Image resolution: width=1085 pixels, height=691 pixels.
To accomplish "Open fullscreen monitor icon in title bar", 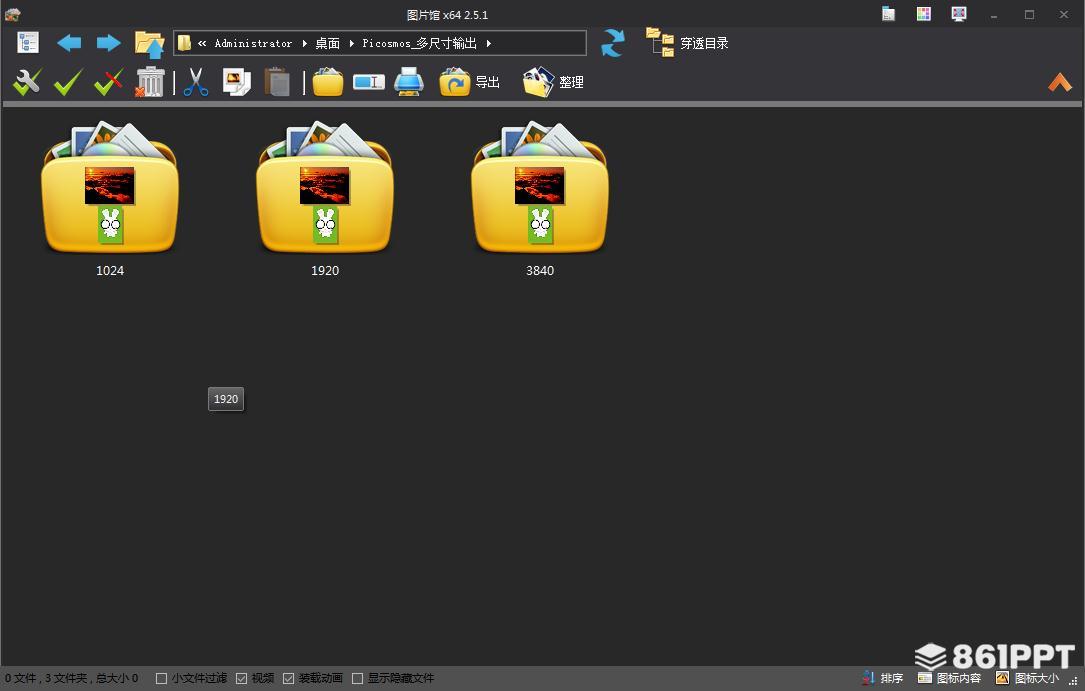I will click(x=959, y=14).
